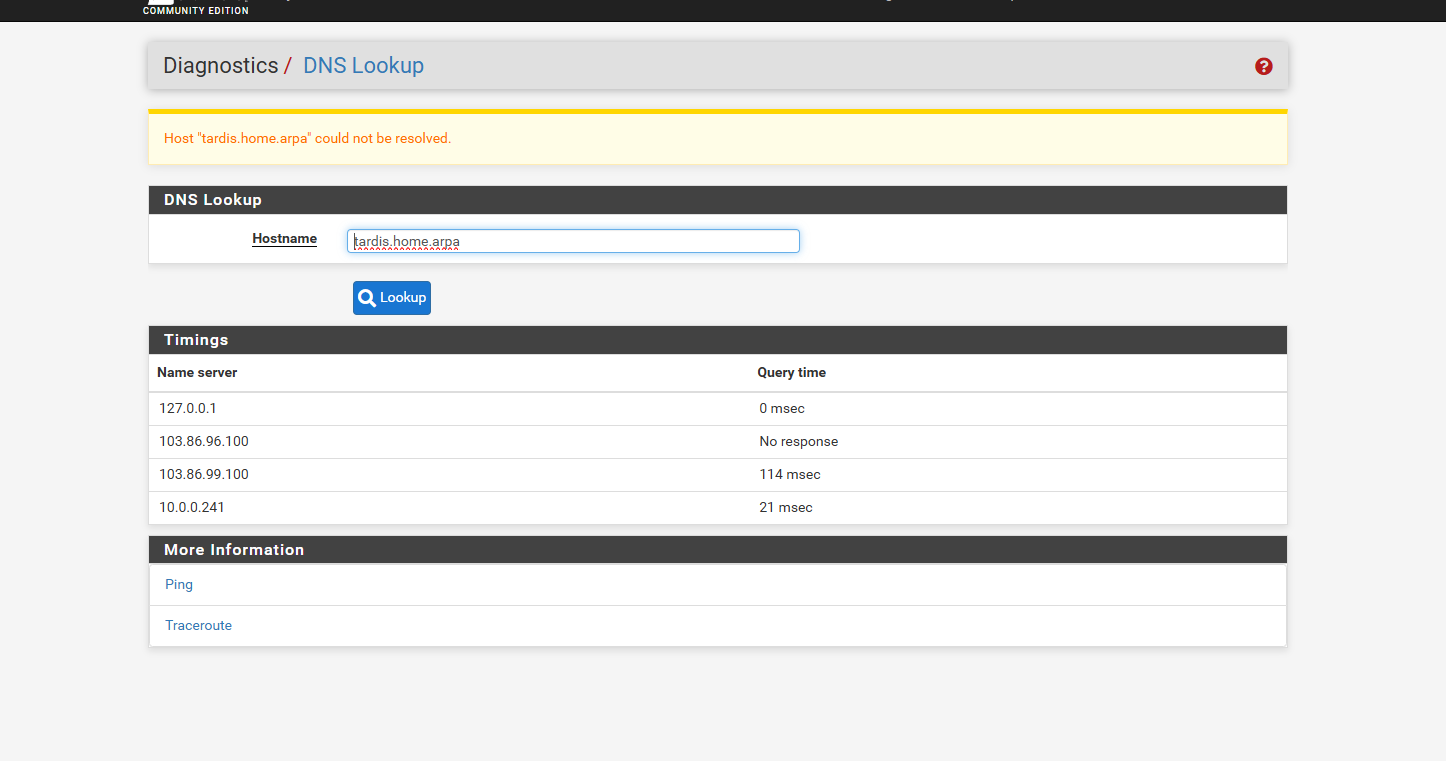The width and height of the screenshot is (1446, 761).
Task: Click the 'Name server' column header
Action: [x=197, y=372]
